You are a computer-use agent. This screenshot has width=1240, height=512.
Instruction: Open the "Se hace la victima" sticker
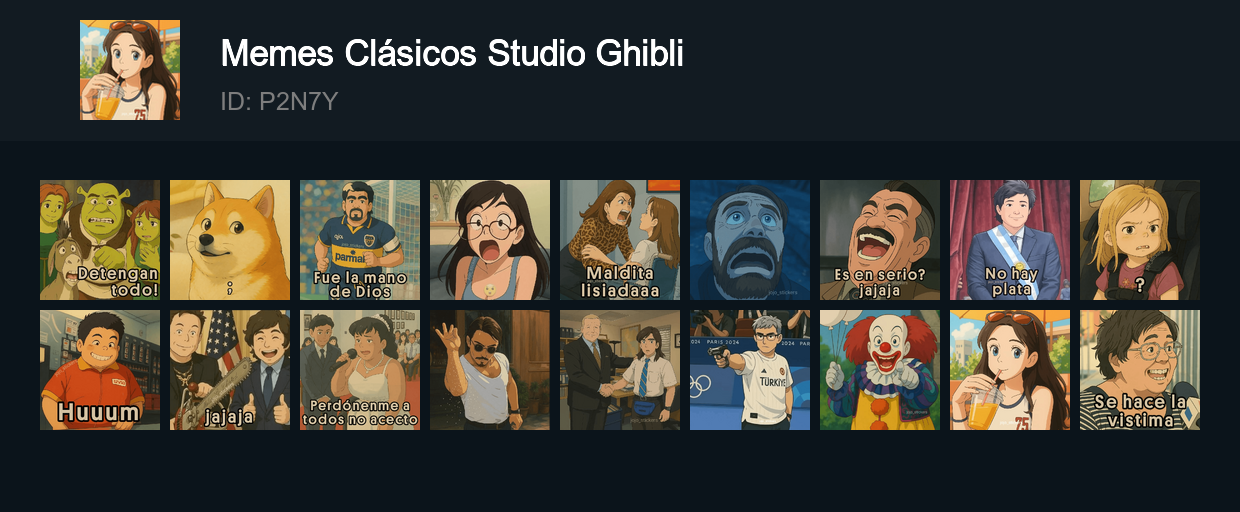point(1140,370)
